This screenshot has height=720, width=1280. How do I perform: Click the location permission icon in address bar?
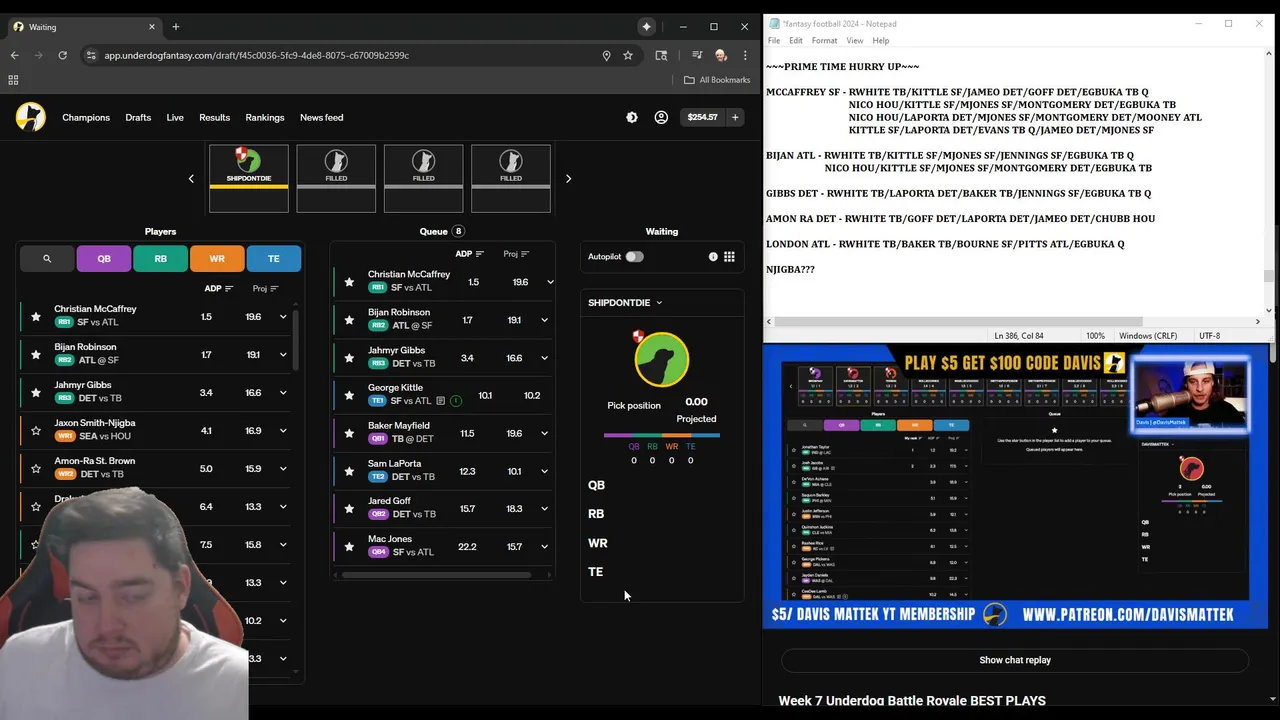pyautogui.click(x=606, y=55)
